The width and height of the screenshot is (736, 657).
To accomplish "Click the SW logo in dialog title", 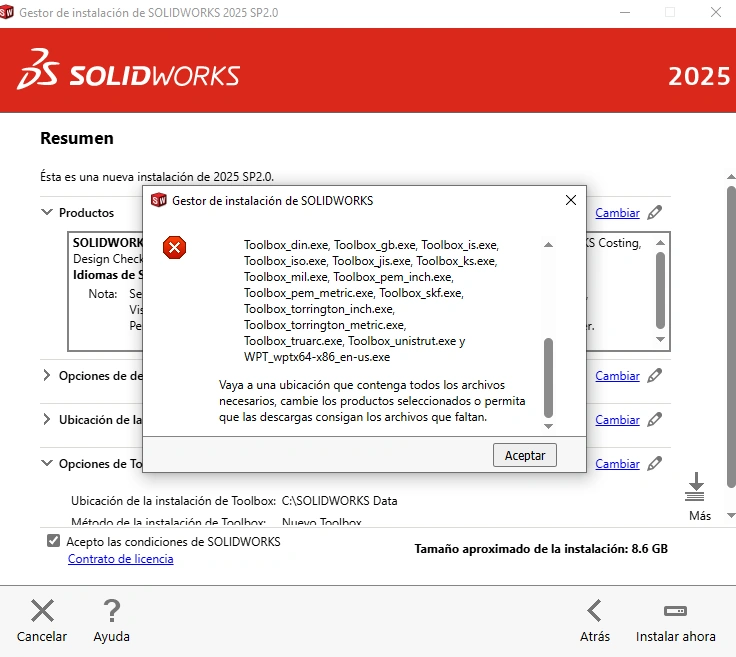I will point(159,200).
